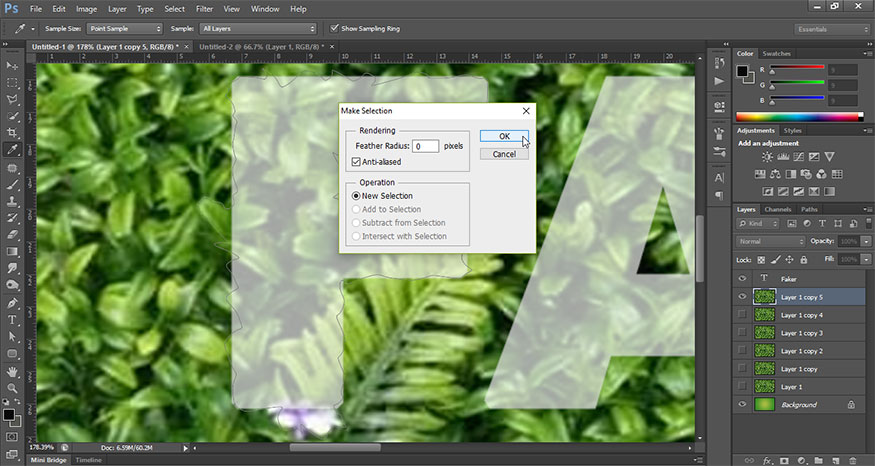
Task: Switch to the Channels tab
Action: (x=778, y=209)
